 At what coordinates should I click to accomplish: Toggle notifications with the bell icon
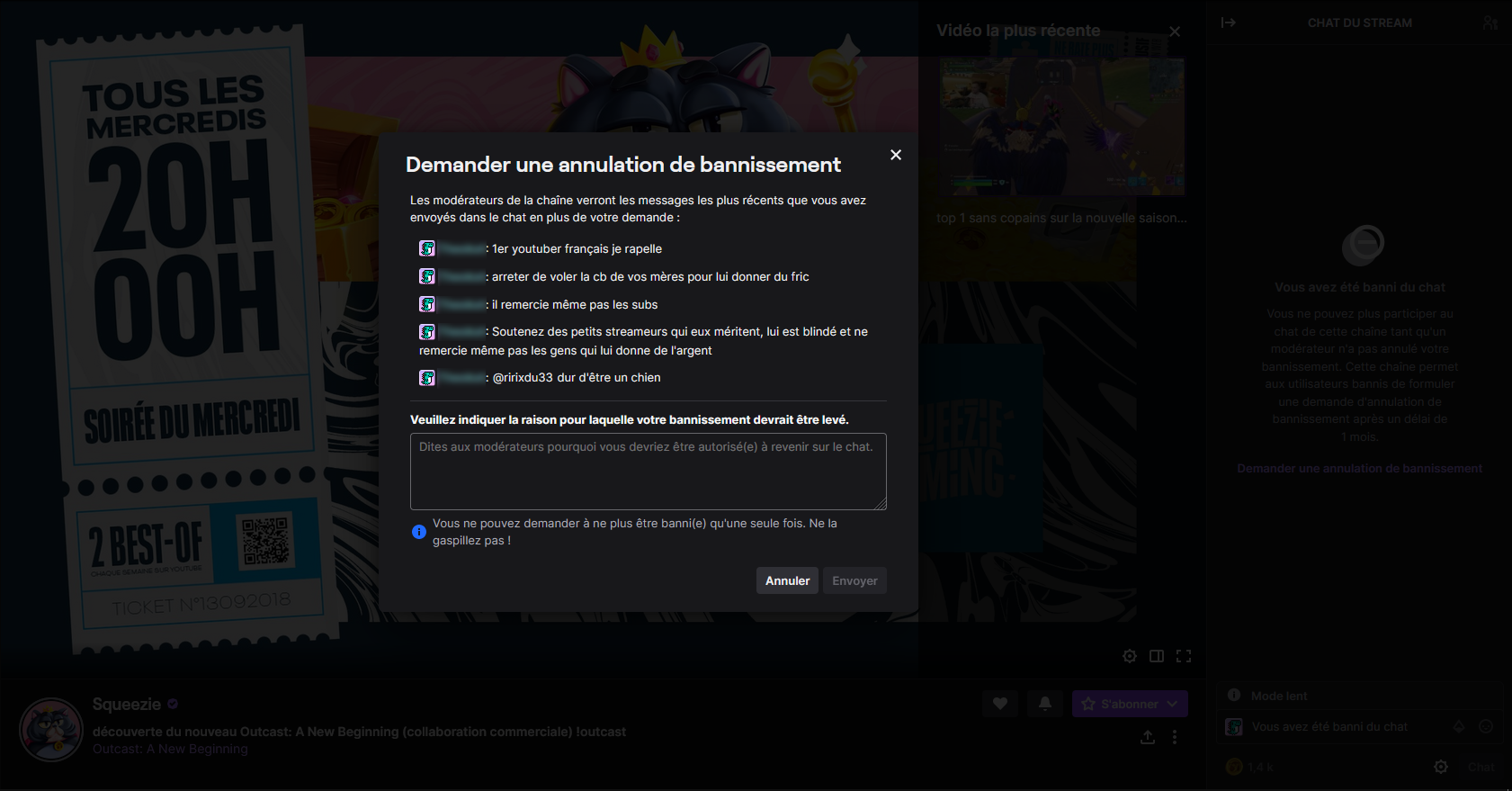coord(1045,704)
